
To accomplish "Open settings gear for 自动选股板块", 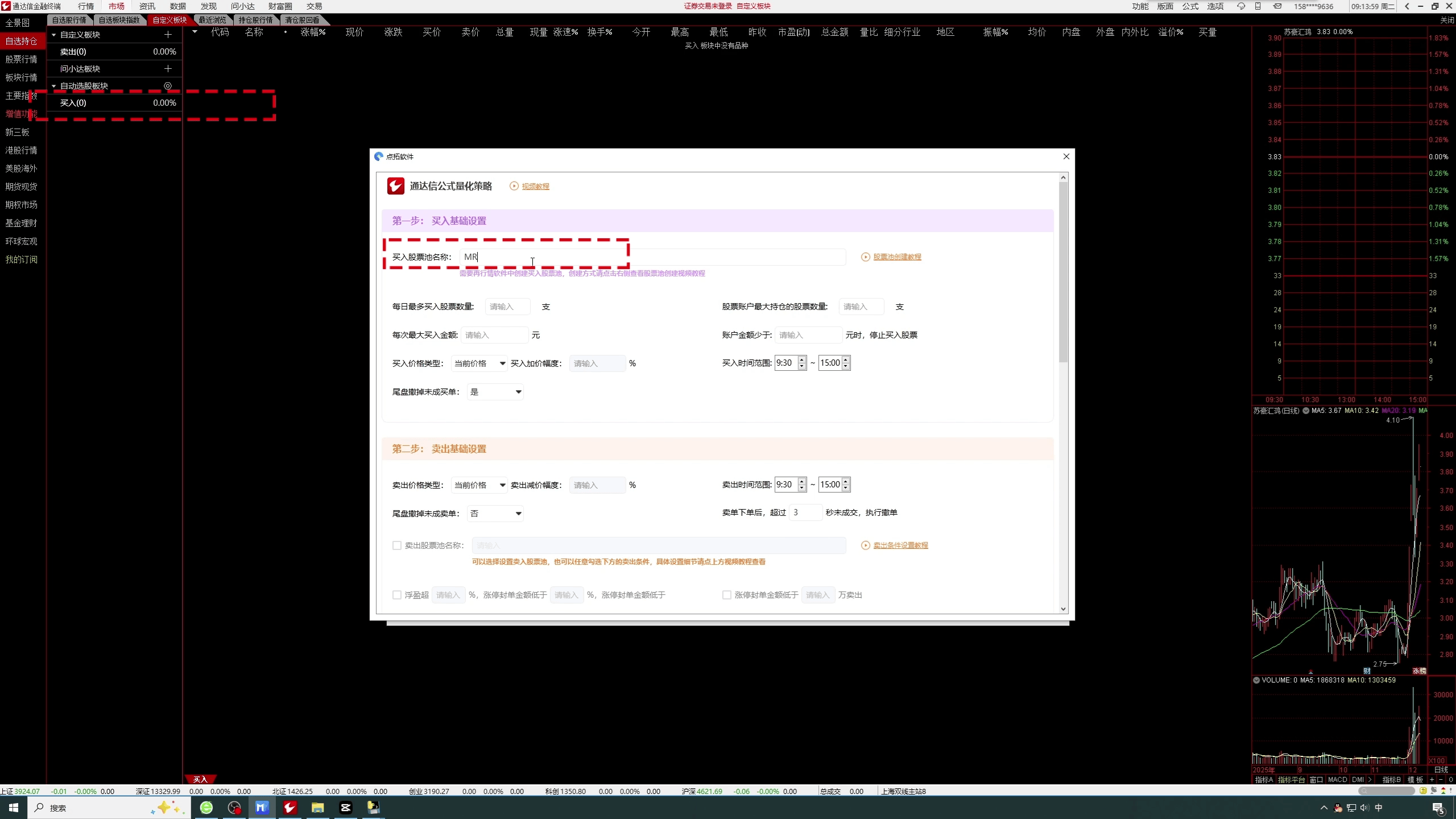I will click(x=168, y=86).
